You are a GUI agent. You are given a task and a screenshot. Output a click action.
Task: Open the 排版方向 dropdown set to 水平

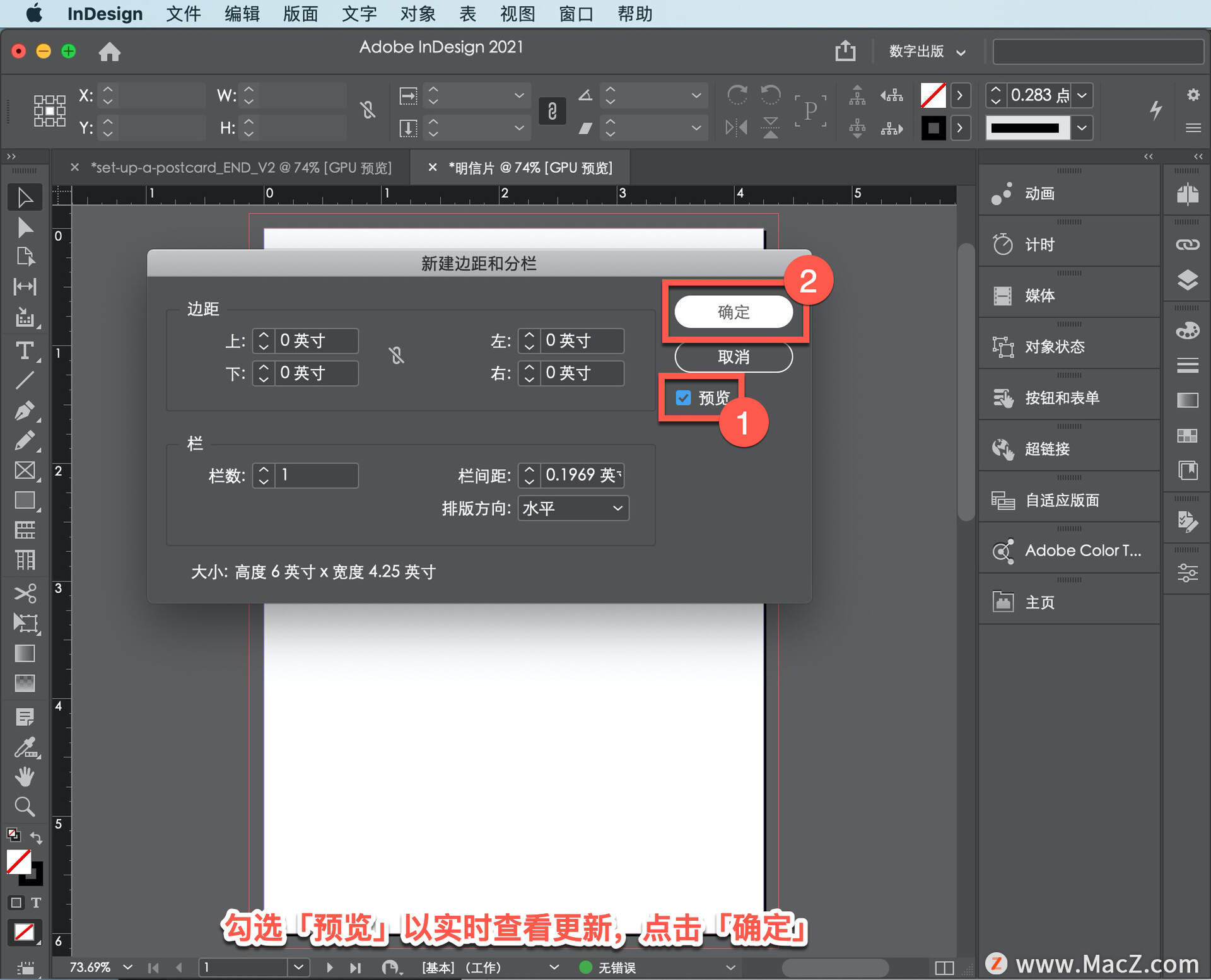pos(573,508)
